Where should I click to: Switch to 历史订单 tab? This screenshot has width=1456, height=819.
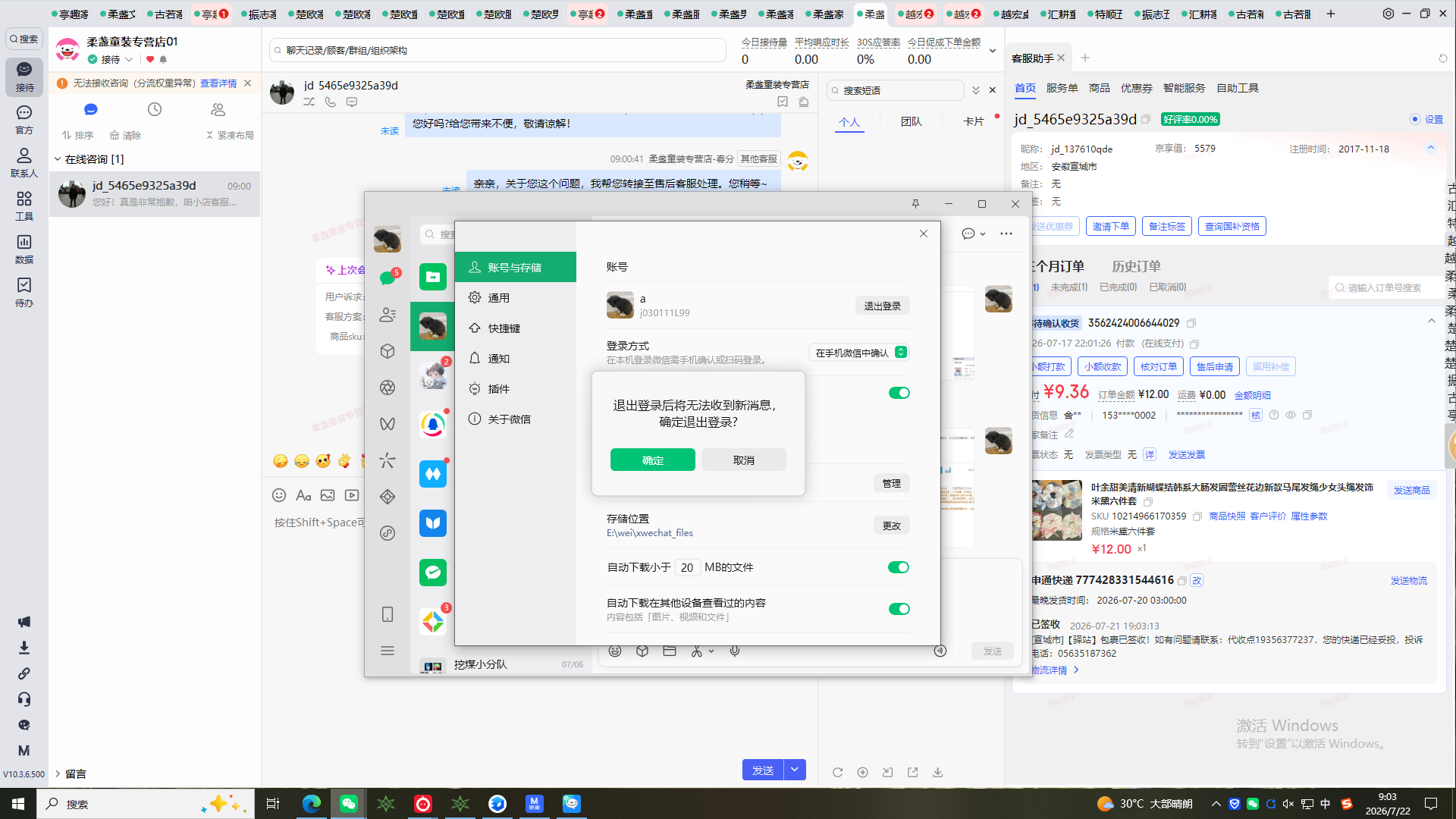tap(1136, 266)
